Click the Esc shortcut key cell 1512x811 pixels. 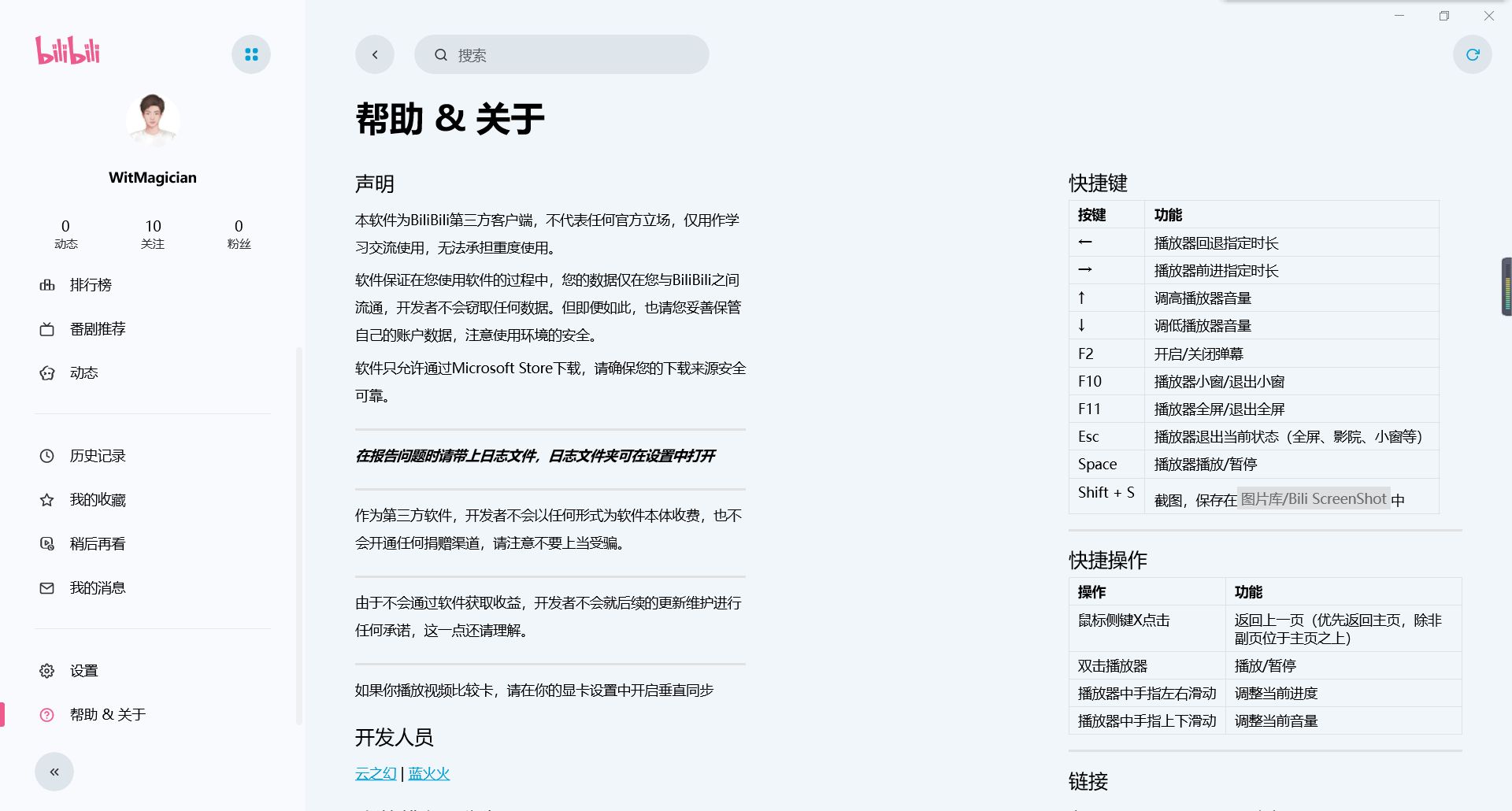[x=1106, y=436]
